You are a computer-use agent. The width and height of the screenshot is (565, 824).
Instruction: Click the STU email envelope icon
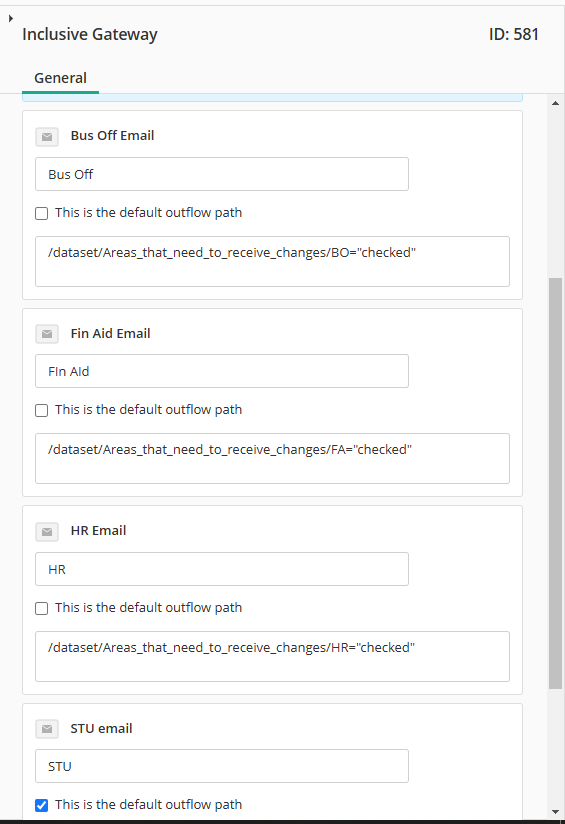click(x=47, y=729)
